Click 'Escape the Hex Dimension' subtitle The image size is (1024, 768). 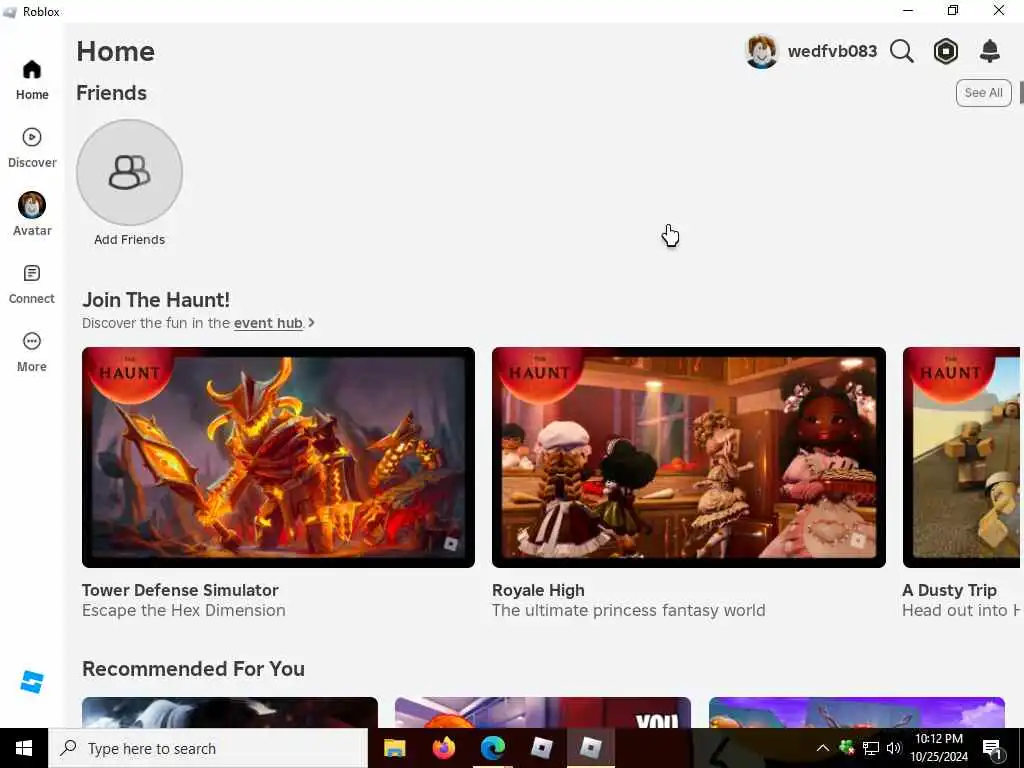pyautogui.click(x=184, y=611)
